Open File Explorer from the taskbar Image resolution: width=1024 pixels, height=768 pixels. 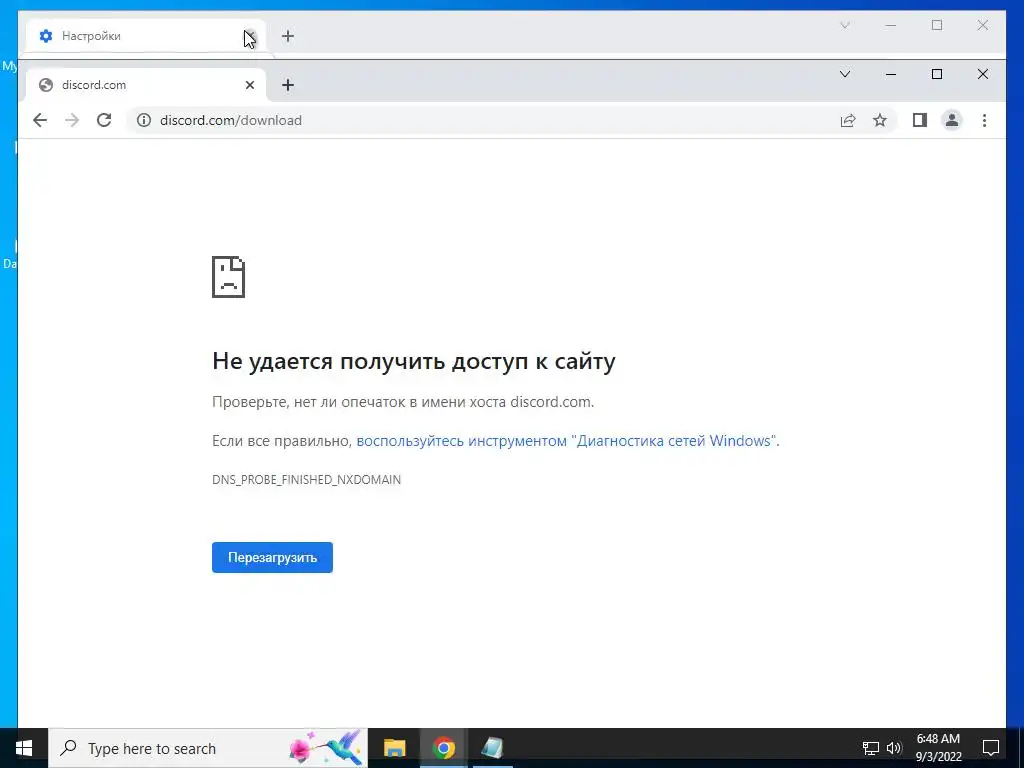[x=394, y=748]
